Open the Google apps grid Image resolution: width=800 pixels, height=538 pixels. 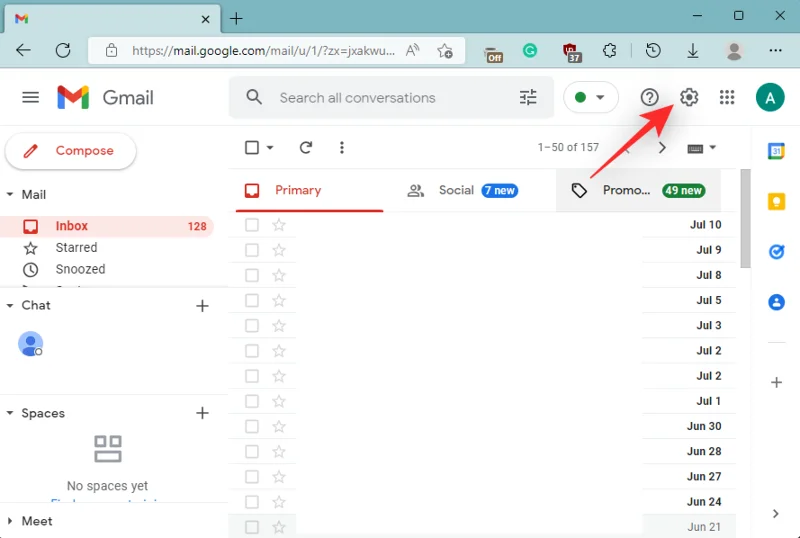[x=727, y=97]
